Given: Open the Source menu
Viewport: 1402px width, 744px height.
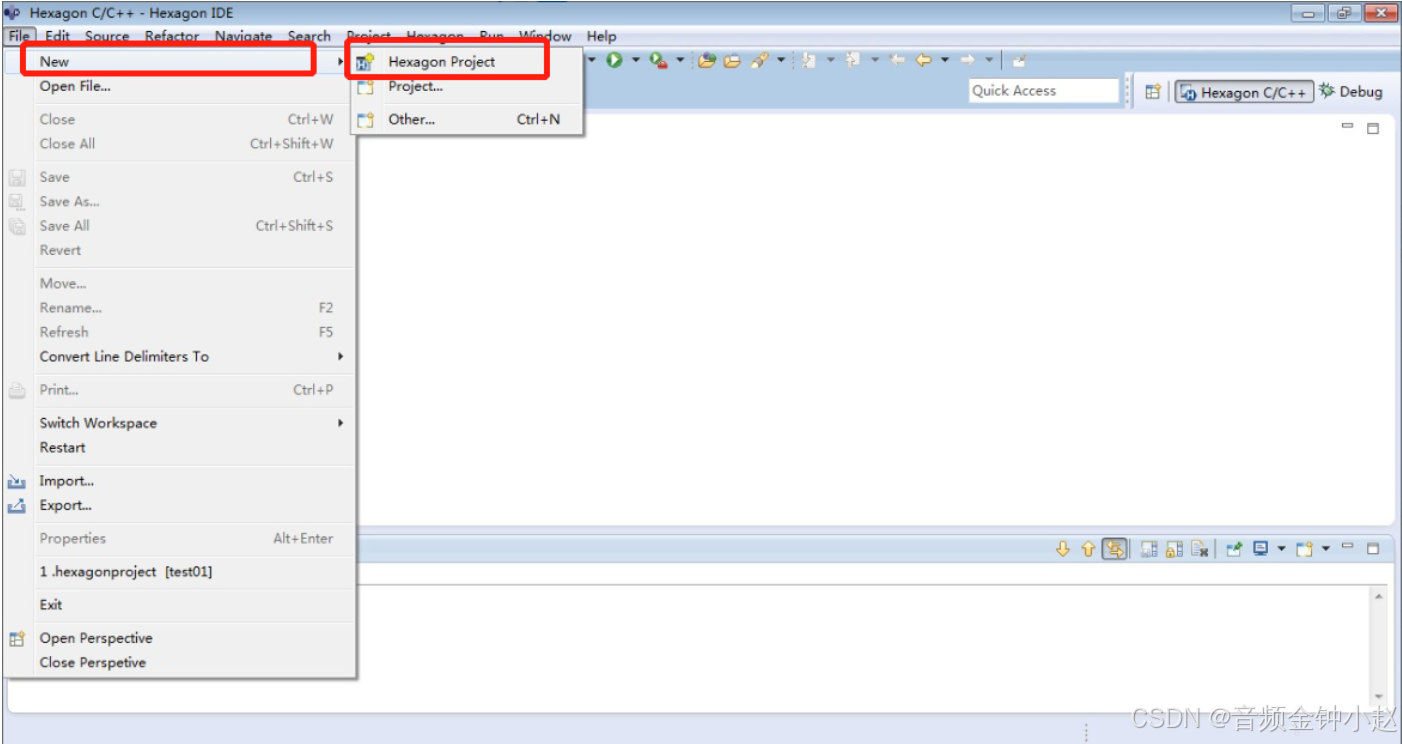Looking at the screenshot, I should (107, 36).
